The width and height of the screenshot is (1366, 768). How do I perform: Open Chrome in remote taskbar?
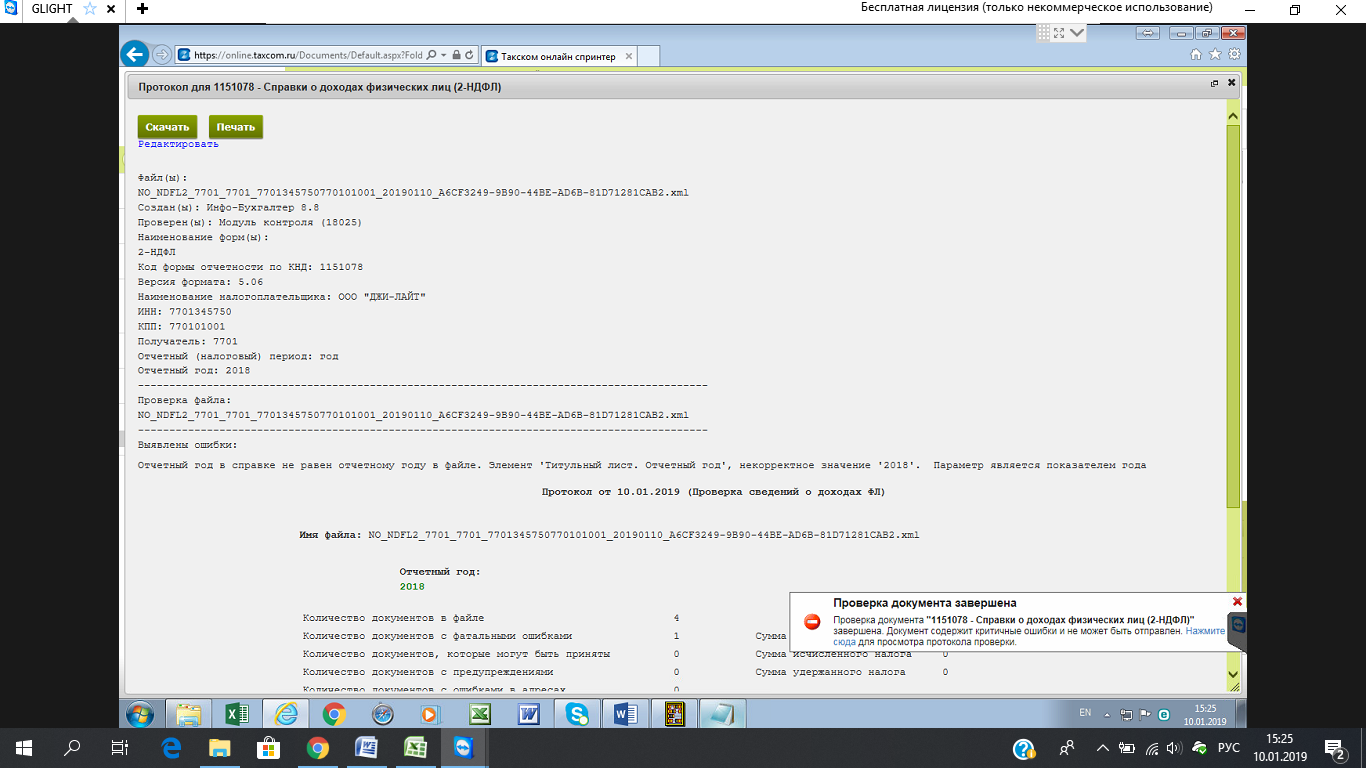pyautogui.click(x=334, y=714)
